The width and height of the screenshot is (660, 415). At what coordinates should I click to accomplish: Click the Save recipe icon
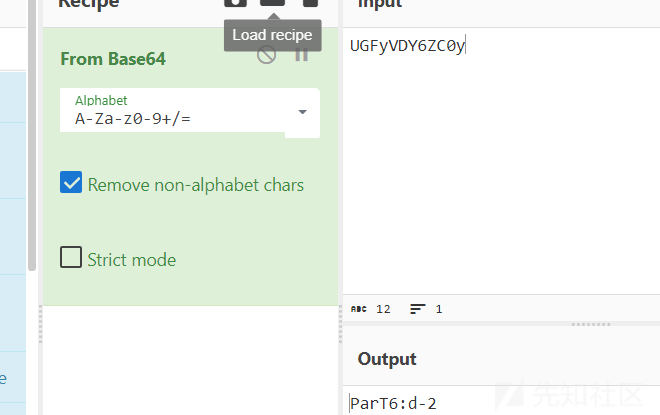[x=235, y=3]
